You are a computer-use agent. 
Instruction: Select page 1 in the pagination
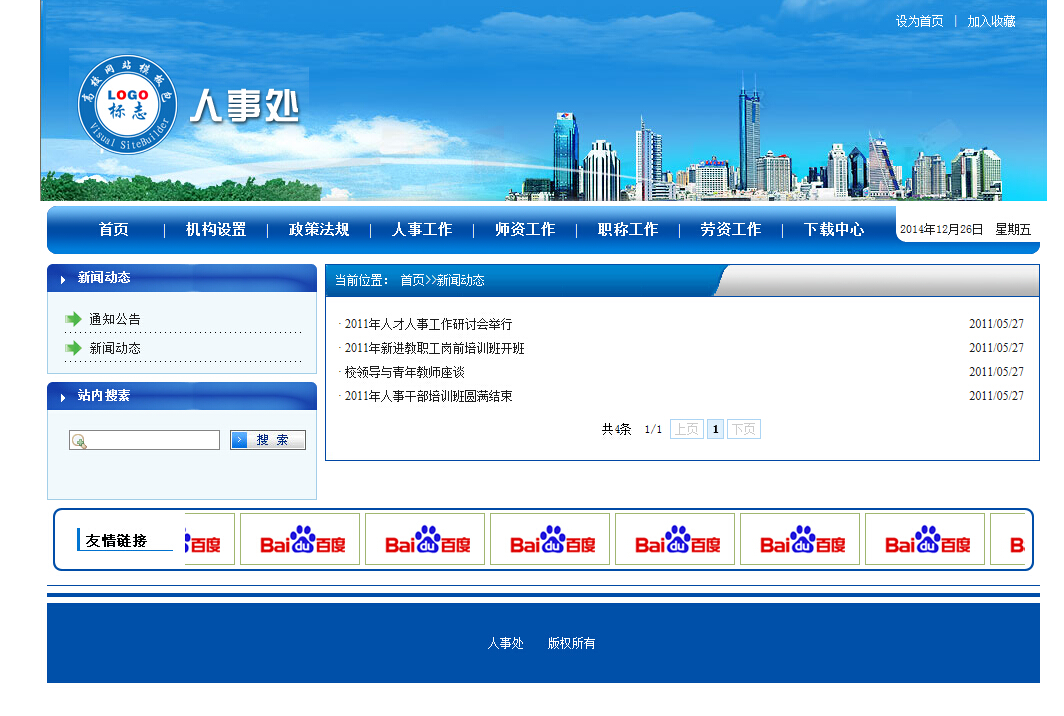coord(715,429)
